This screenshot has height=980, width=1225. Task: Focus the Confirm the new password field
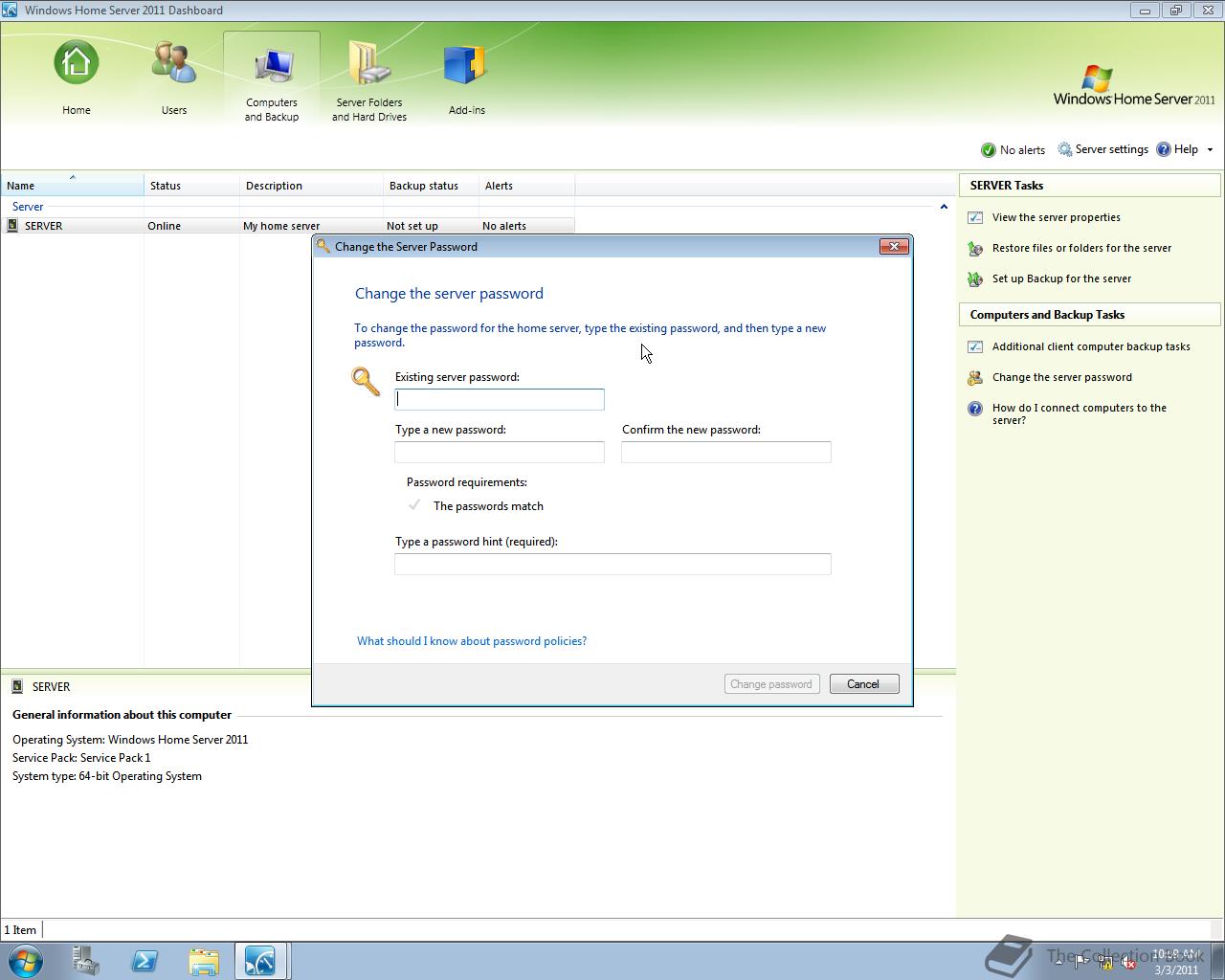pyautogui.click(x=726, y=452)
